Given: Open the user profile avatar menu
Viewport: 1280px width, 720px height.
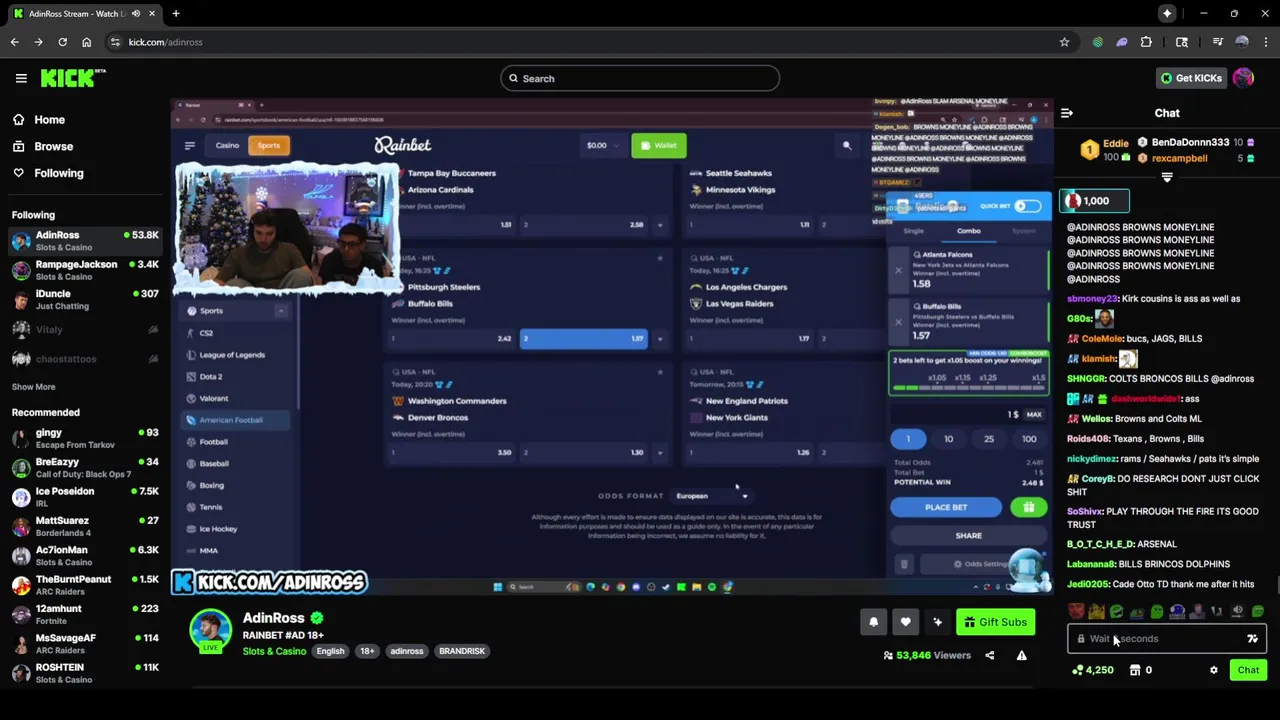Looking at the screenshot, I should (x=1243, y=78).
